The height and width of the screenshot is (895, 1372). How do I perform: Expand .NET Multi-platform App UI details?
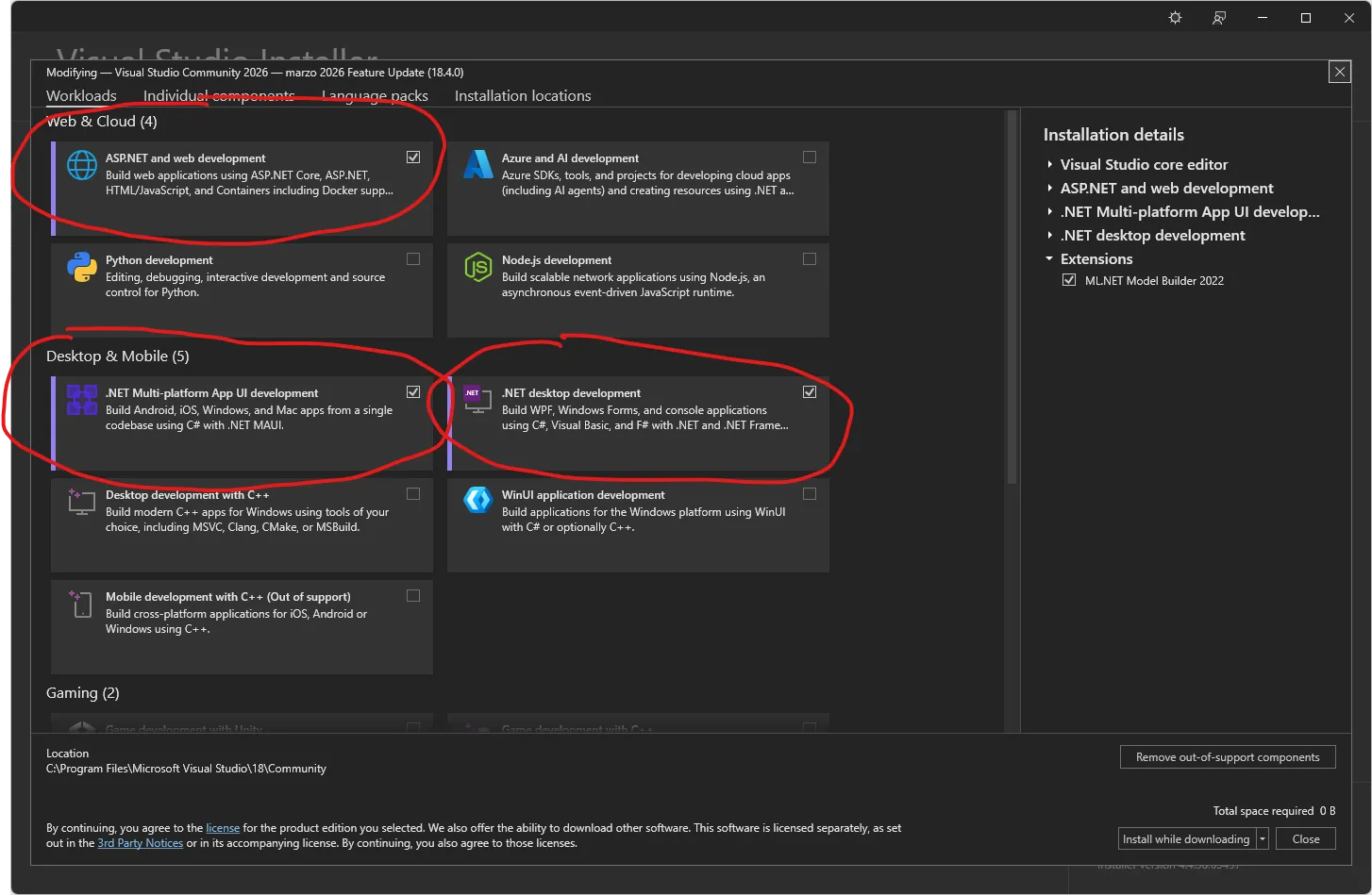(1049, 211)
